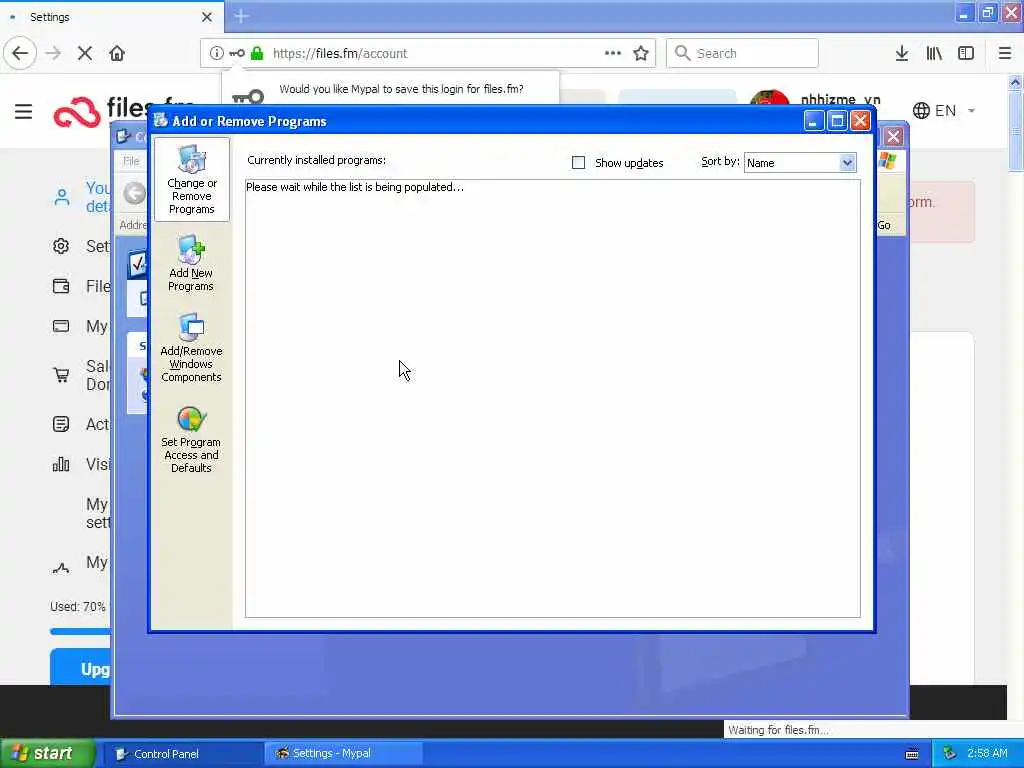Screen dimensions: 1024x768
Task: Open the browser hamburger menu
Action: [1005, 54]
